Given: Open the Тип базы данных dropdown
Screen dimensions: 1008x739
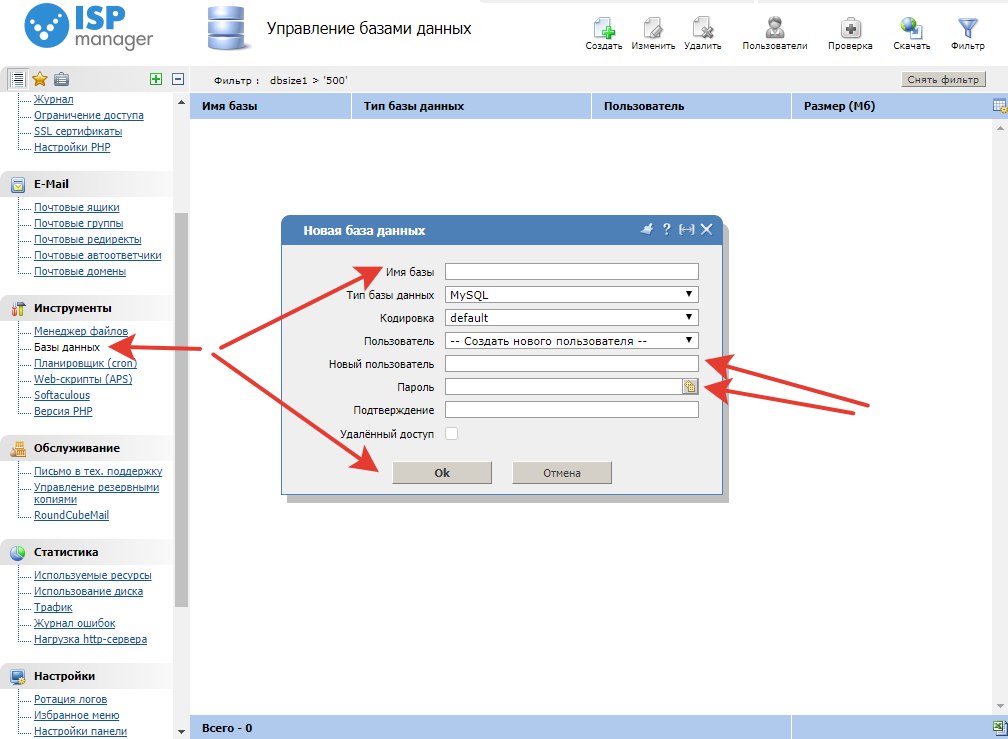Looking at the screenshot, I should [x=571, y=295].
